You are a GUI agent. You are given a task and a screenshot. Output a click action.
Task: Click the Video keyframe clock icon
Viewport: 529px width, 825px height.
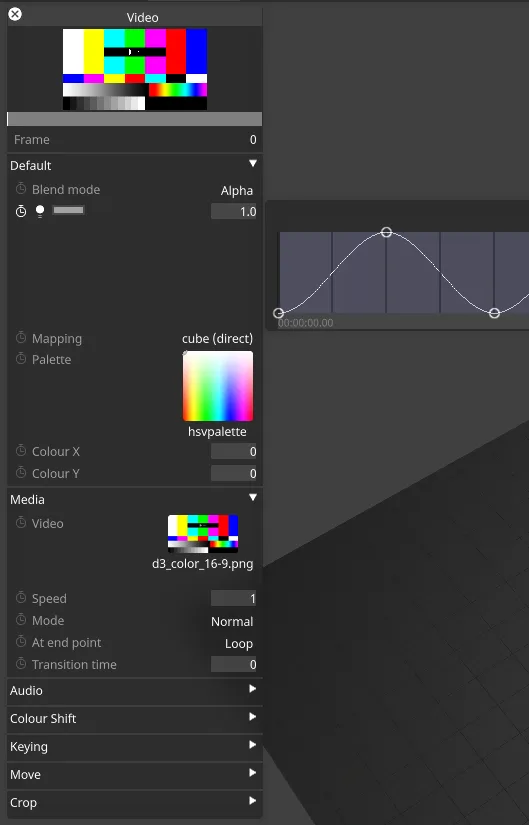pos(21,522)
